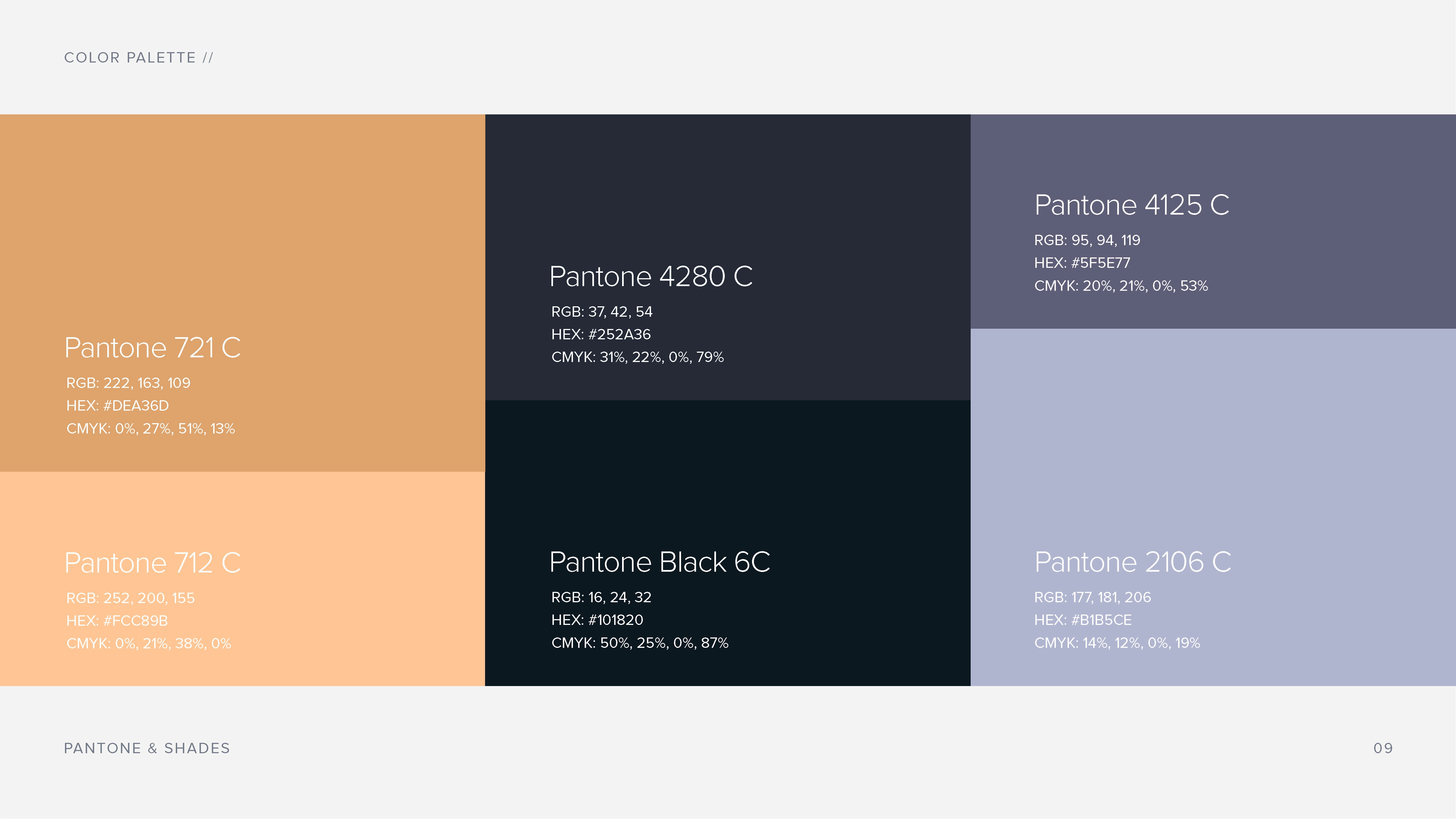Click the Pantone Black 6C title
The image size is (1456, 819).
pyautogui.click(x=660, y=562)
